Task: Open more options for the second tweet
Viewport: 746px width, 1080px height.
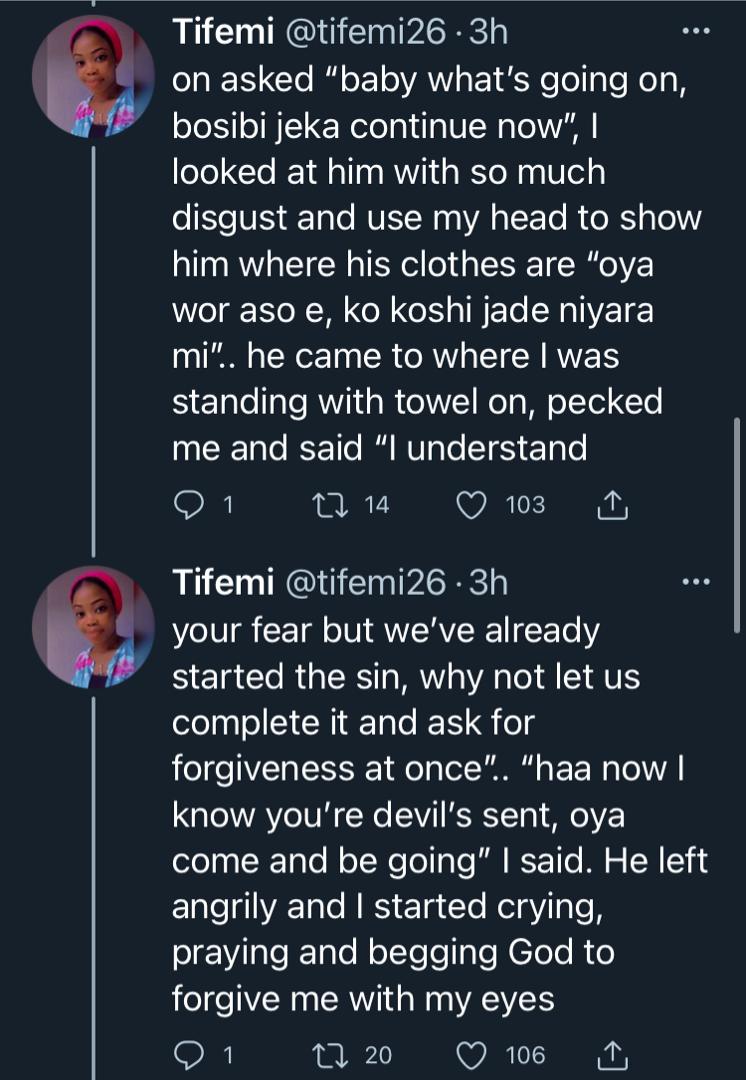Action: coord(694,581)
